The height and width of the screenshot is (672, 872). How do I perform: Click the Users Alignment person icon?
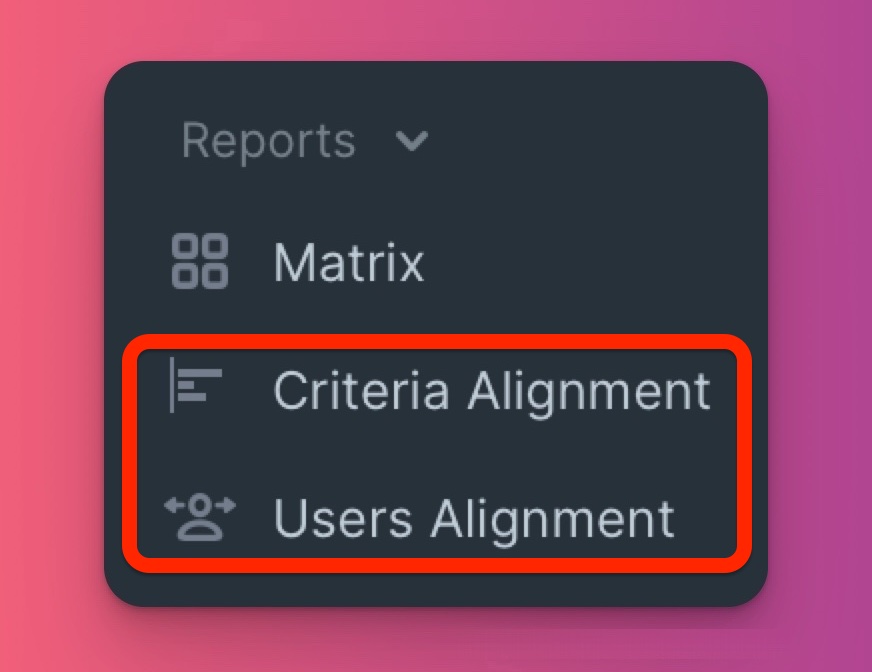click(x=200, y=517)
